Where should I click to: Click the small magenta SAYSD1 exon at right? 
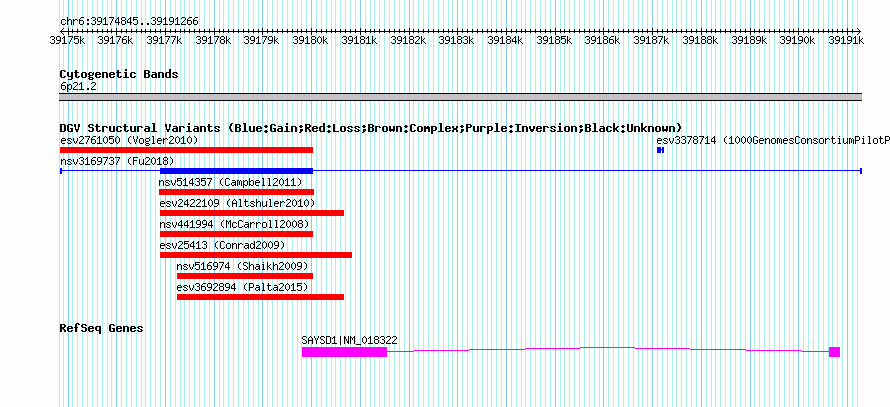click(834, 352)
